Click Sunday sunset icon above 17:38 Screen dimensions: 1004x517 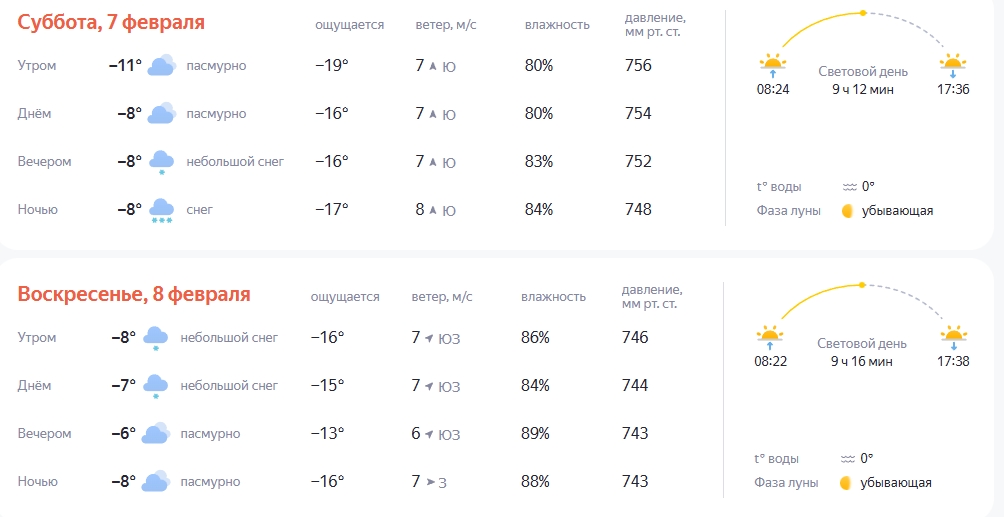click(953, 338)
